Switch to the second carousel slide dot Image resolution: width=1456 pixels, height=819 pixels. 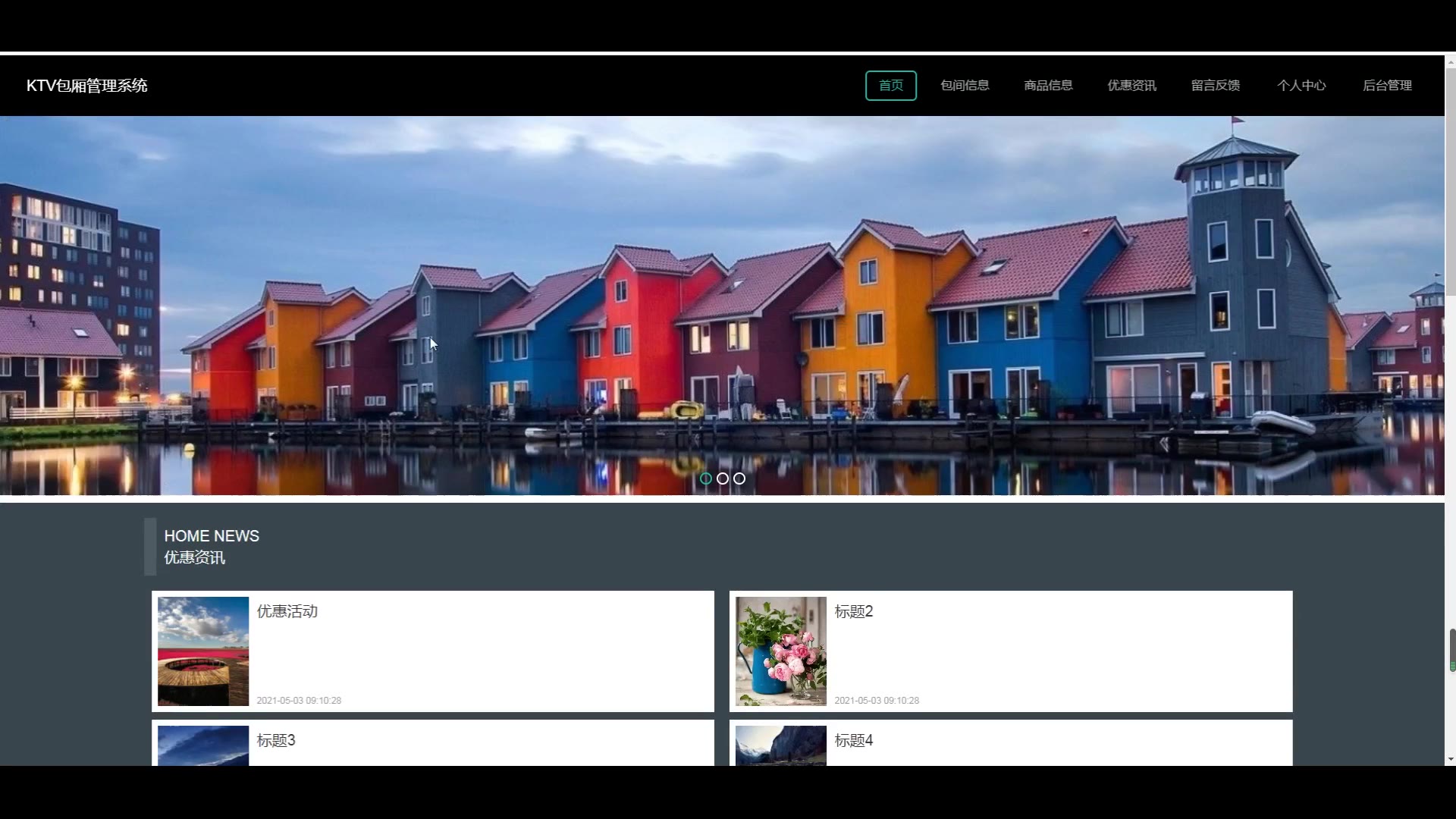click(x=723, y=479)
